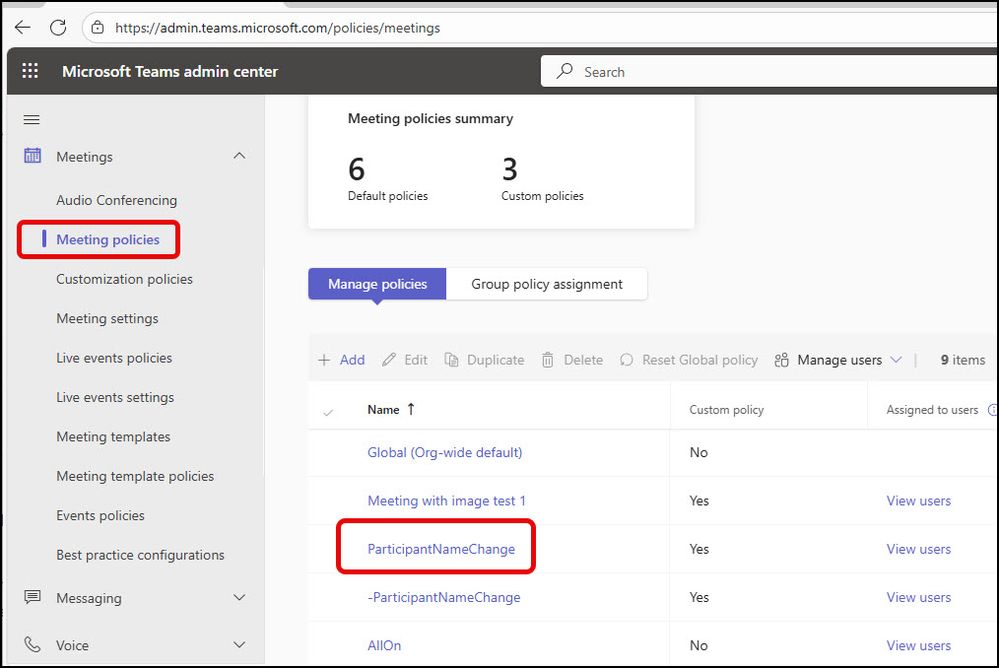Click the search magnifier icon
The width and height of the screenshot is (999, 668).
[564, 71]
